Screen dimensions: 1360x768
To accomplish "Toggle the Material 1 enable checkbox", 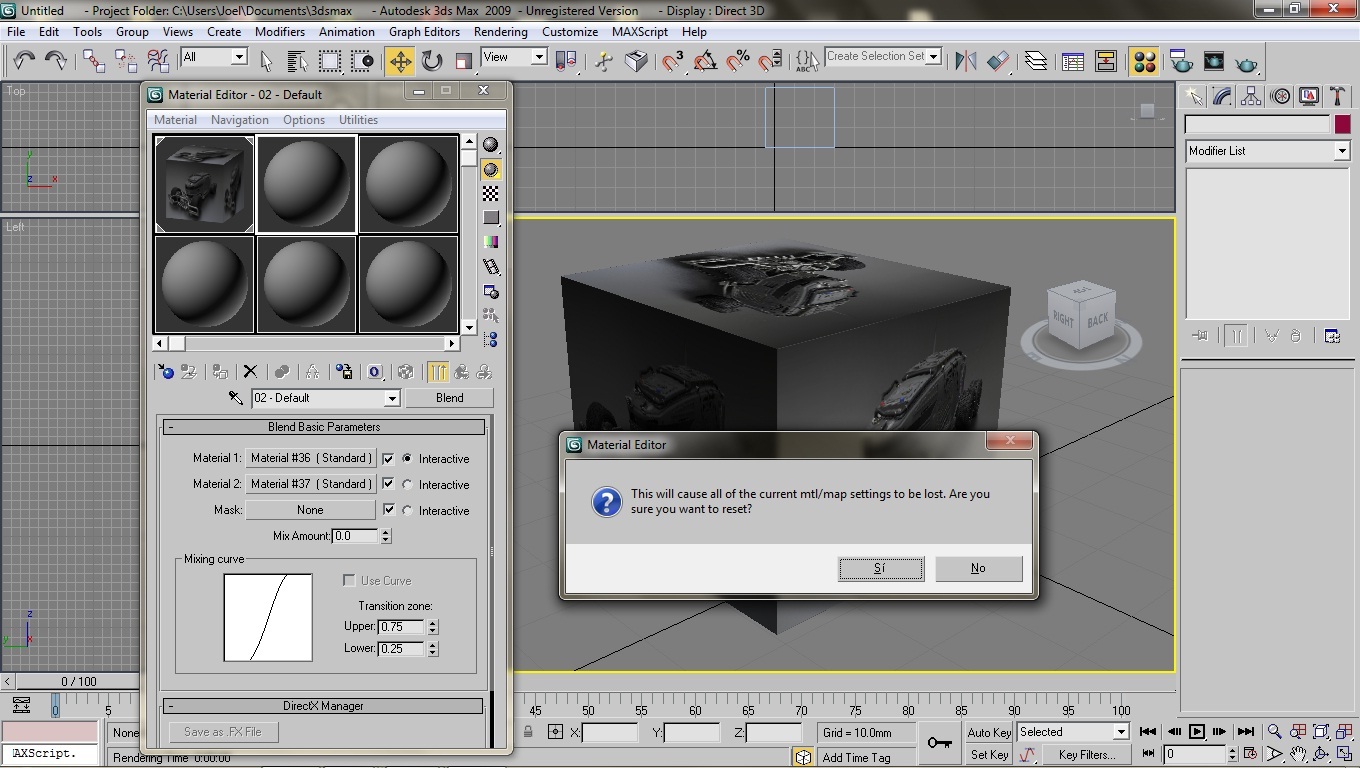I will (388, 458).
